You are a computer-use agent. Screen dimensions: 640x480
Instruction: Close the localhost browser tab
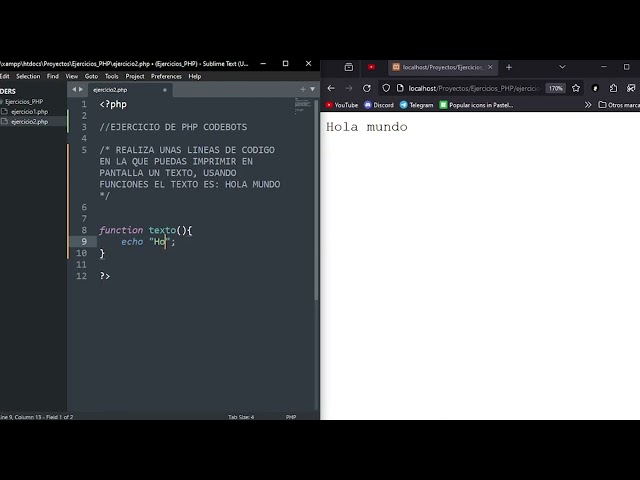coord(490,67)
